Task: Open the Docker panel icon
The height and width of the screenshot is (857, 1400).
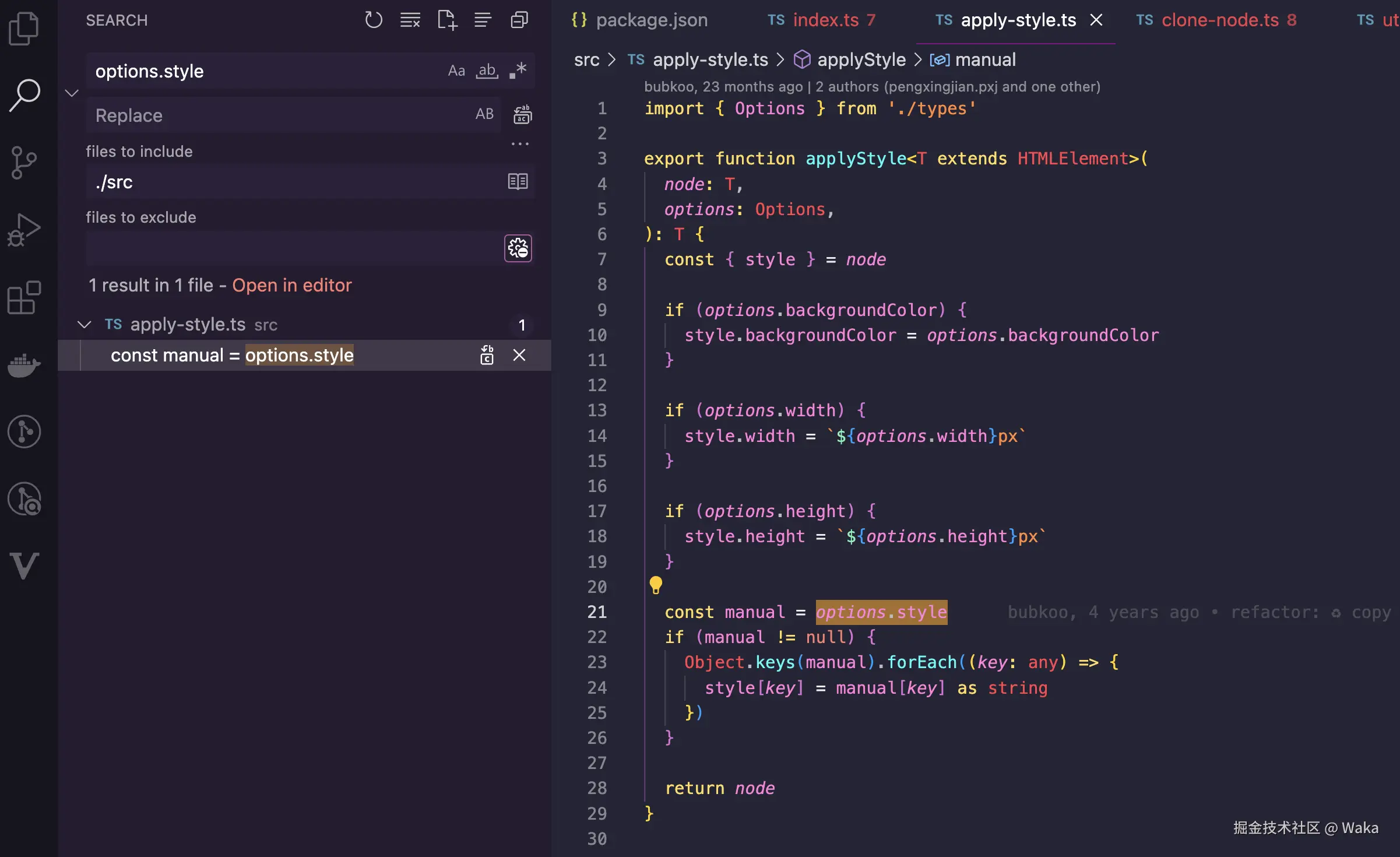Action: [24, 365]
